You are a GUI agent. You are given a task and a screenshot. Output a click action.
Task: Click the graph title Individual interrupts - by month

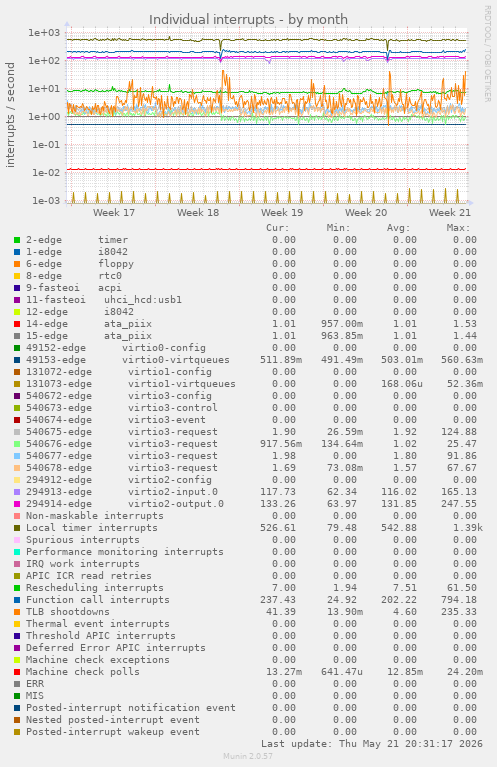click(248, 20)
